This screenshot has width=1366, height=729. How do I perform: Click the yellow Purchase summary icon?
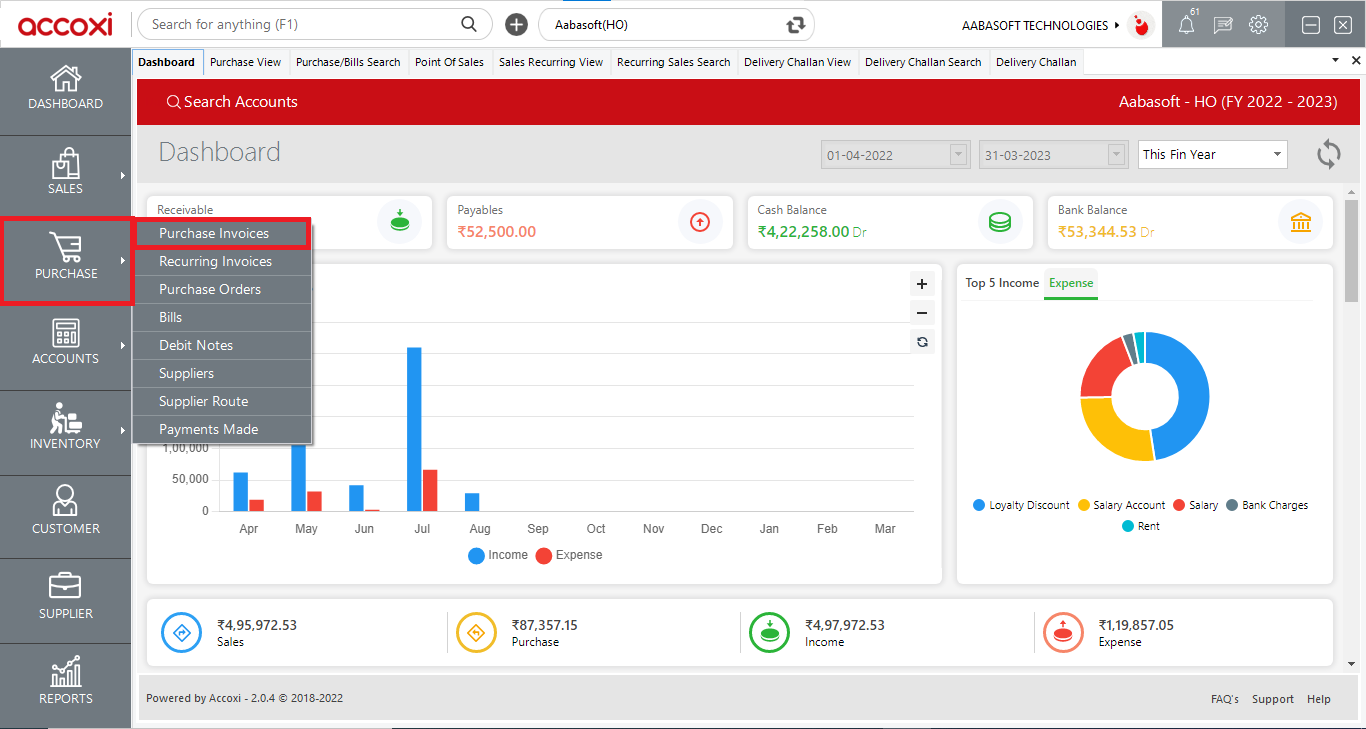476,632
